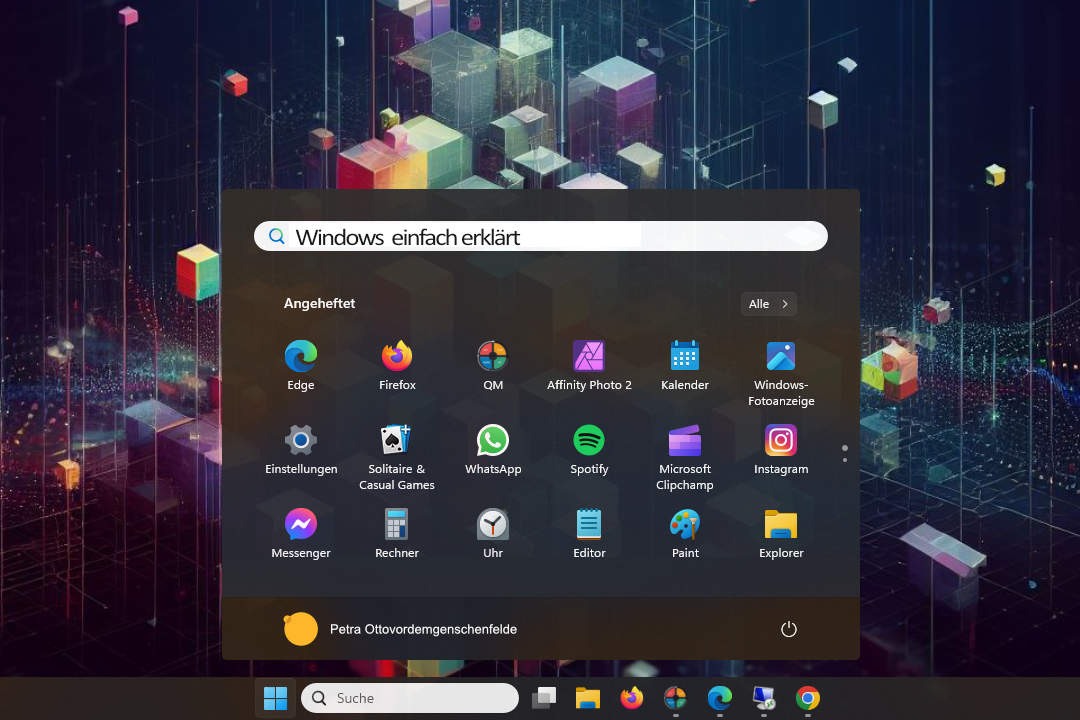Go to the second pinned apps page dot

(x=845, y=460)
